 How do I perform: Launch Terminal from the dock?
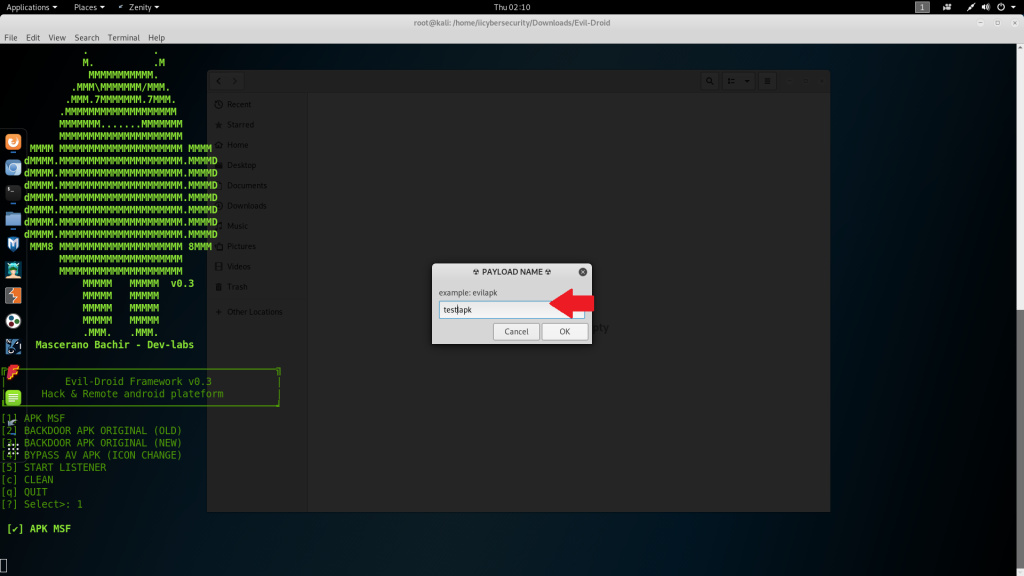pyautogui.click(x=13, y=192)
